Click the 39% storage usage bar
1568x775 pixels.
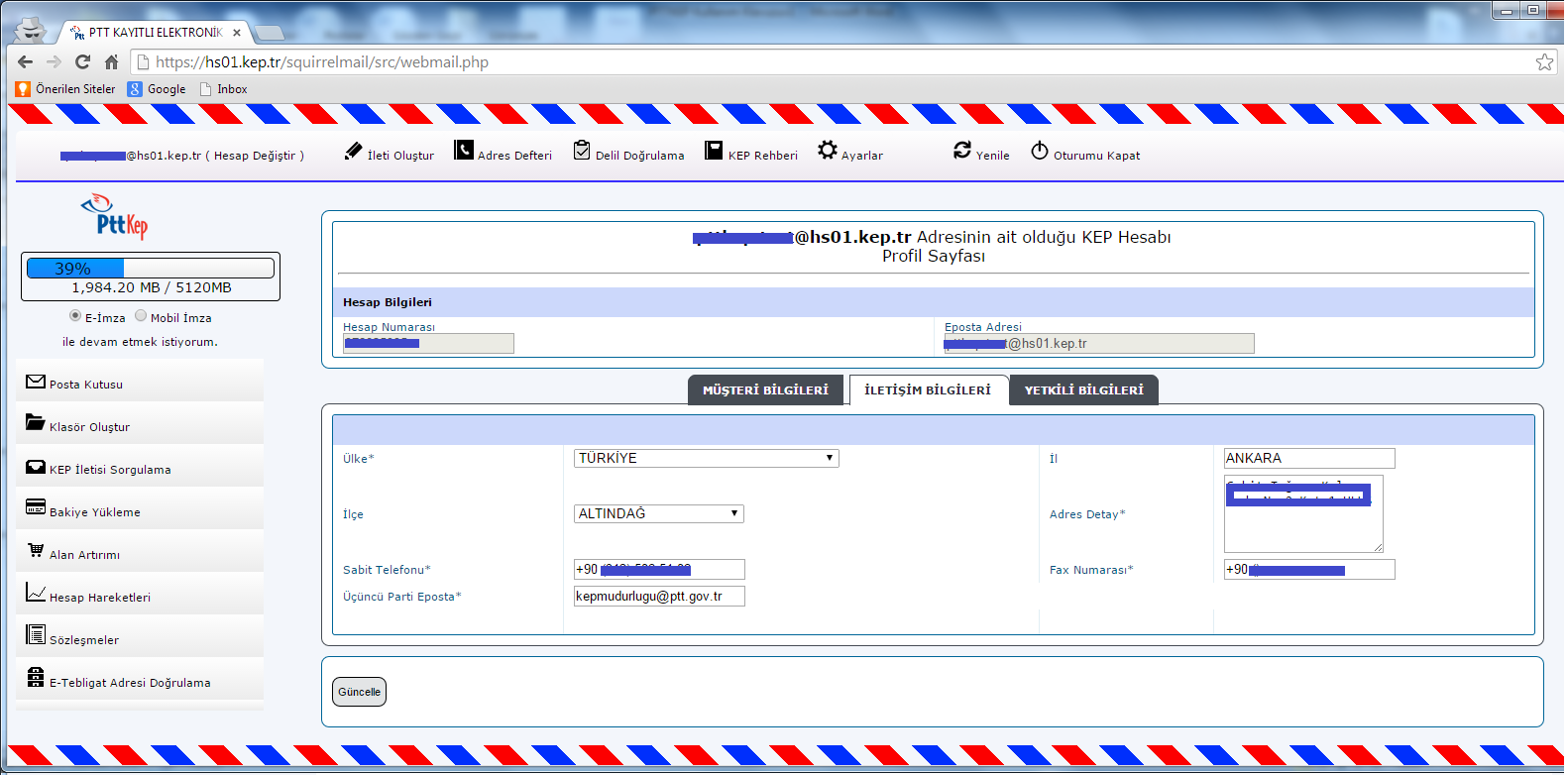[151, 269]
